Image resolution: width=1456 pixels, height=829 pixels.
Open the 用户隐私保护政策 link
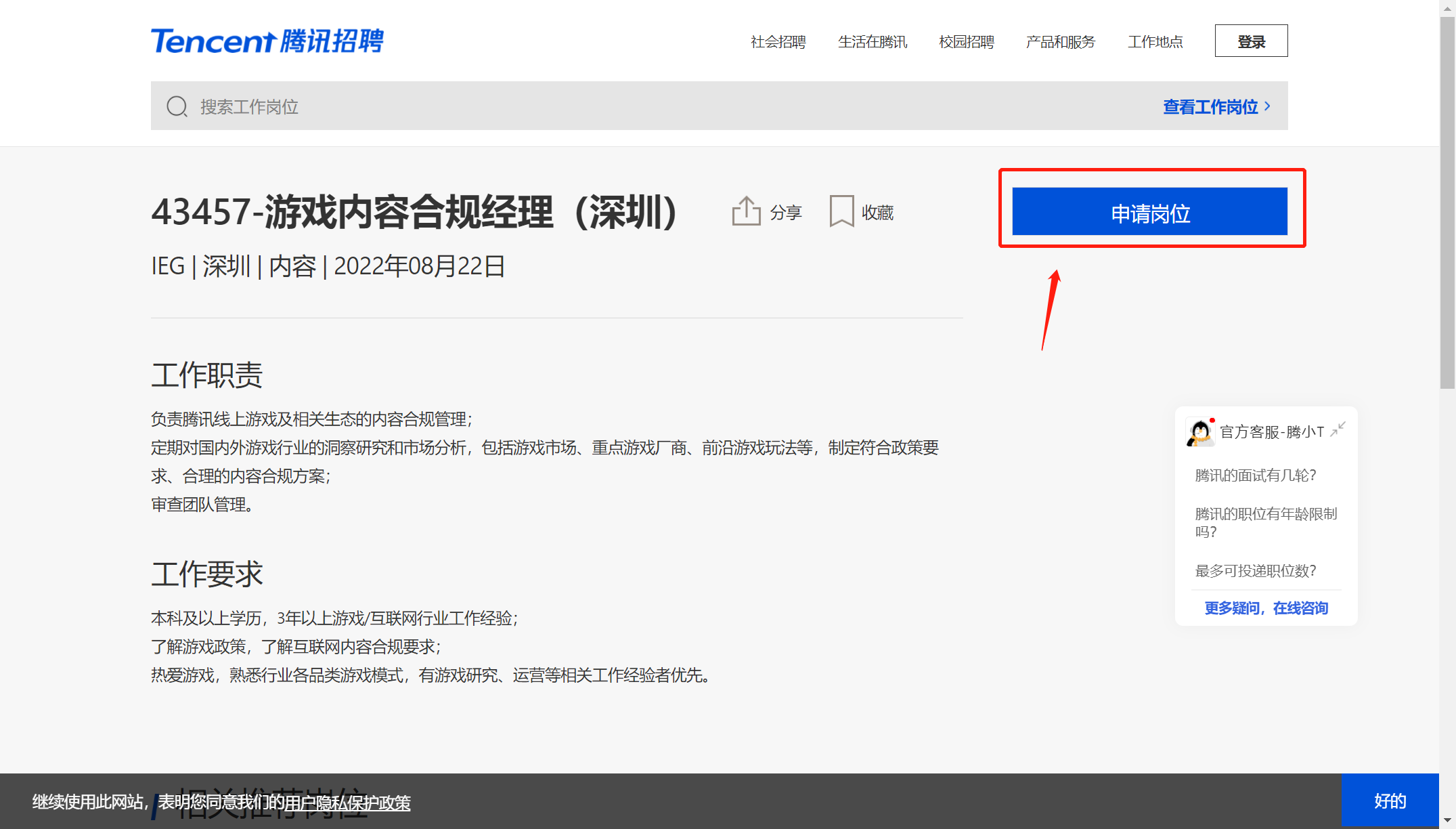[x=347, y=803]
